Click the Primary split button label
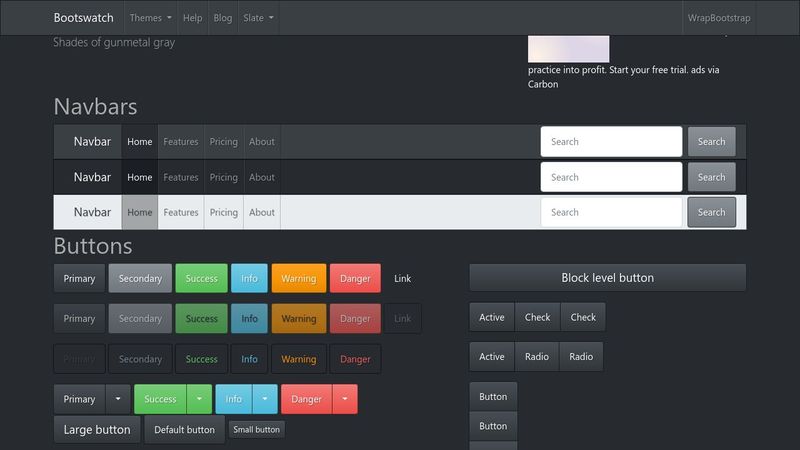Image resolution: width=800 pixels, height=450 pixels. (79, 399)
